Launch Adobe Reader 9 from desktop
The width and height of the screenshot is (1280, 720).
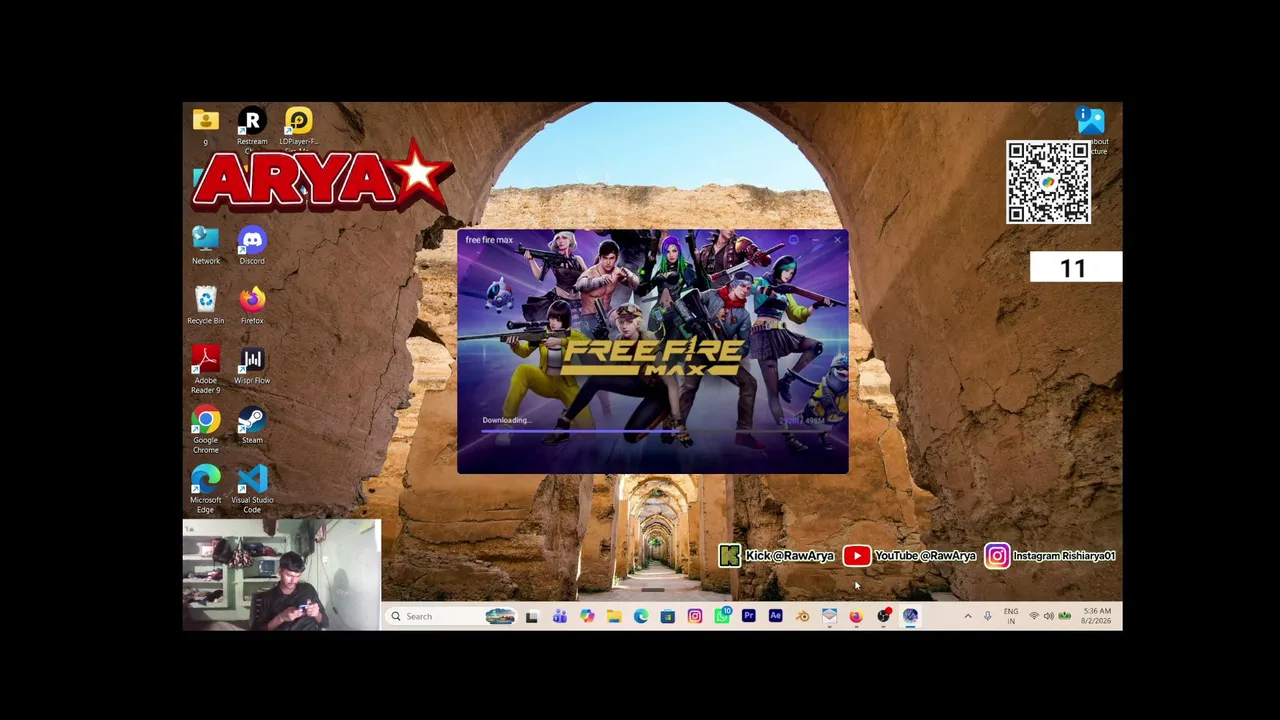(x=206, y=370)
